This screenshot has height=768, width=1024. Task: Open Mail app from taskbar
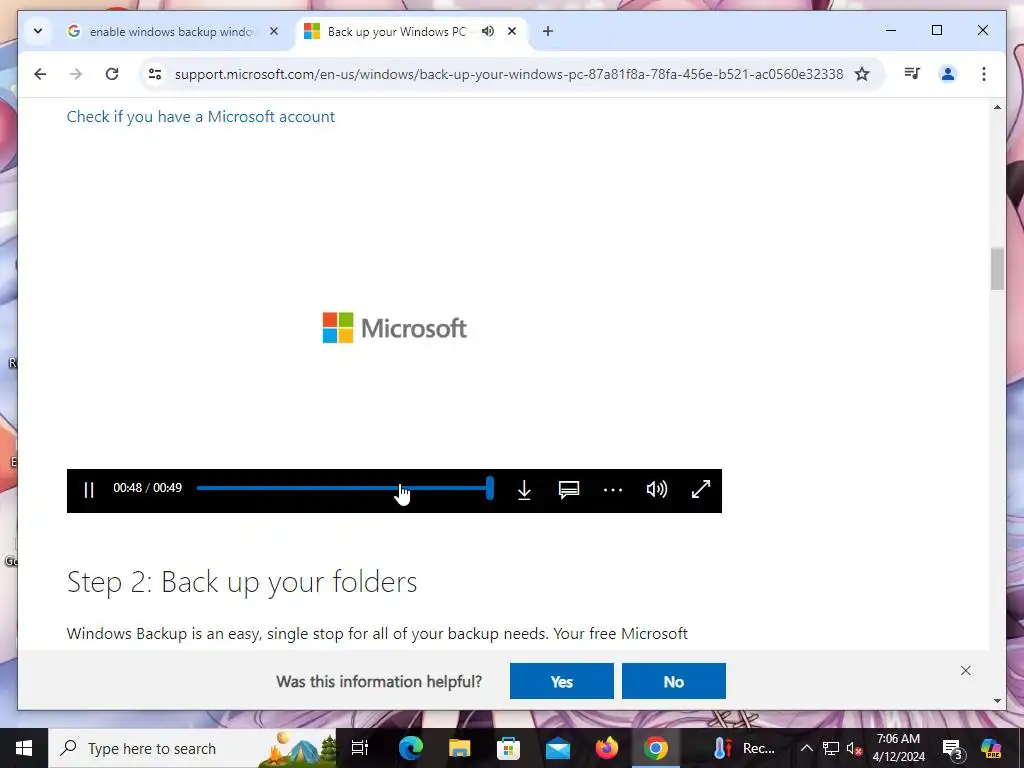558,748
